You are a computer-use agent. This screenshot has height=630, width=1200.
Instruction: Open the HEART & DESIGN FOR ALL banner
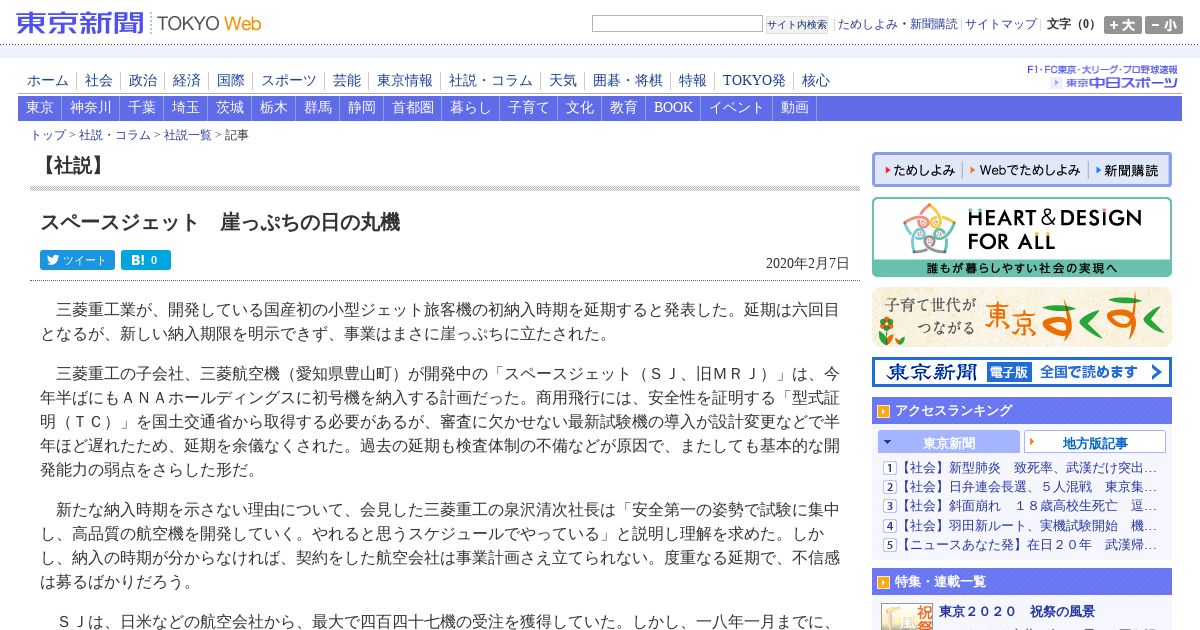click(1022, 237)
